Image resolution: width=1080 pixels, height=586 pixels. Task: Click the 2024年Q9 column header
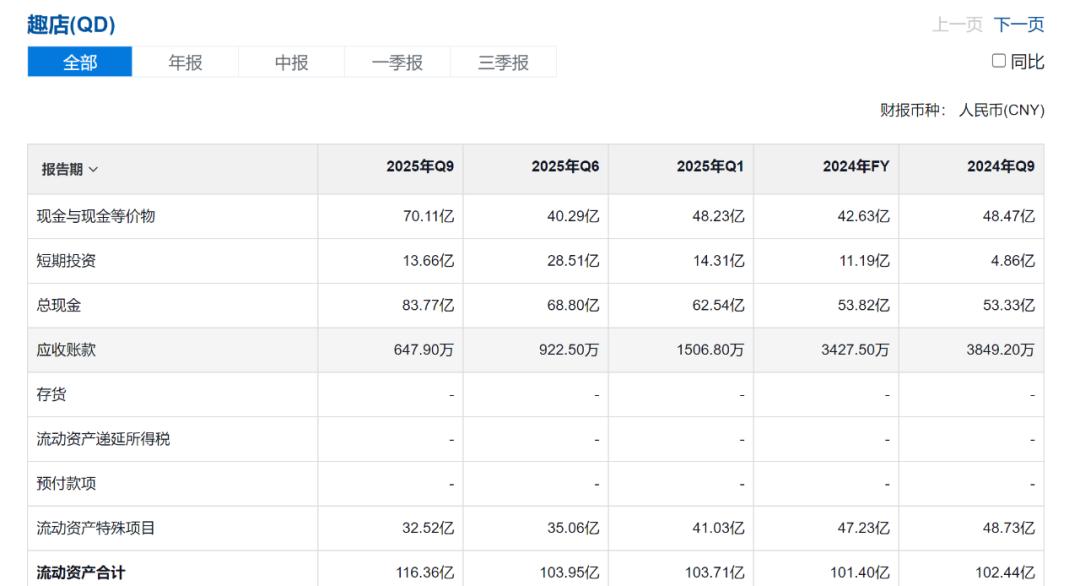point(1000,168)
